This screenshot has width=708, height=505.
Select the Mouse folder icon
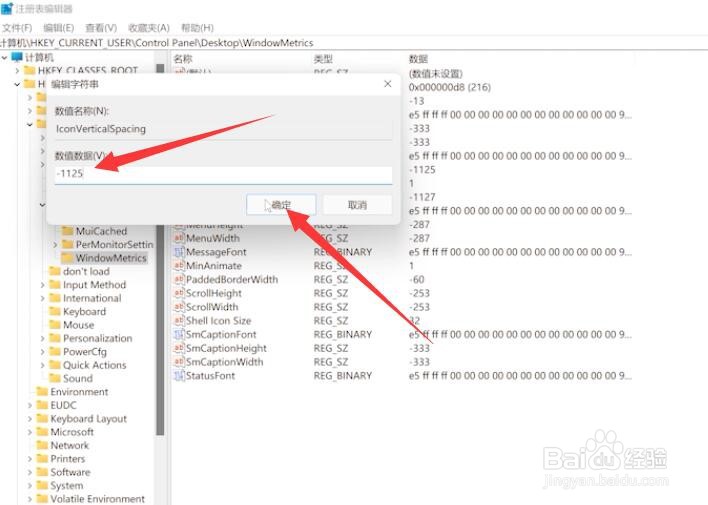(x=55, y=325)
